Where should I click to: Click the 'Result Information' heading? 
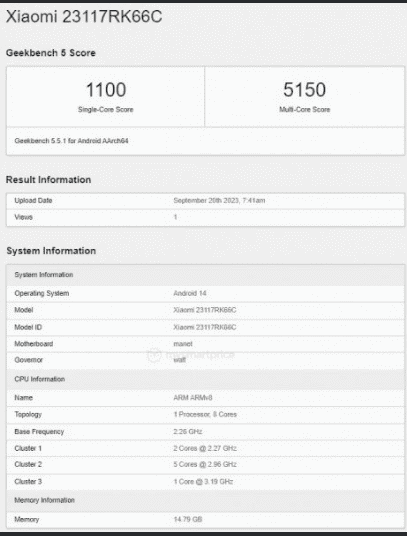pyautogui.click(x=49, y=180)
